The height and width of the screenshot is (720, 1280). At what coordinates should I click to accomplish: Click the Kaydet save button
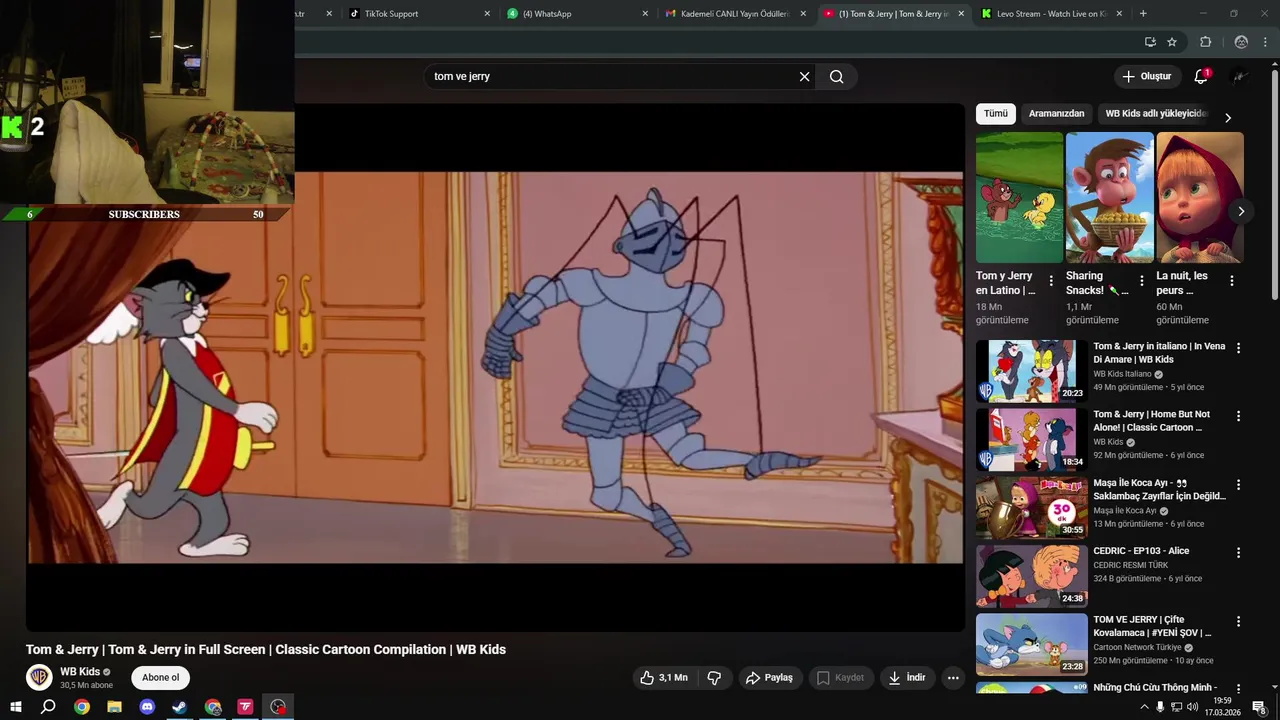click(x=840, y=678)
